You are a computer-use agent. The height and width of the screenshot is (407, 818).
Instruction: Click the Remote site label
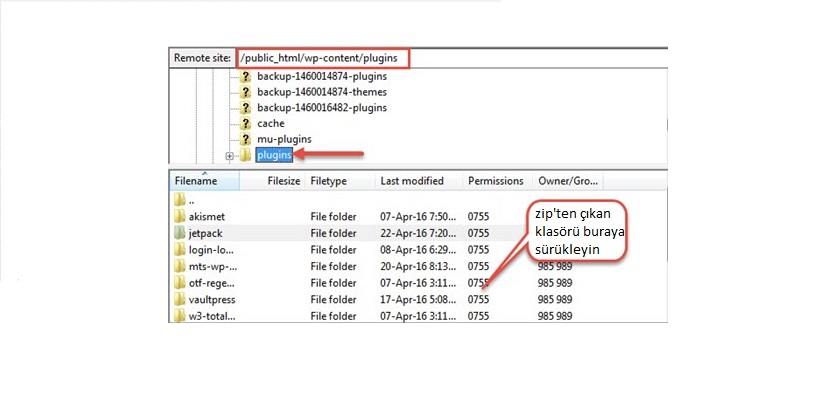tap(202, 58)
